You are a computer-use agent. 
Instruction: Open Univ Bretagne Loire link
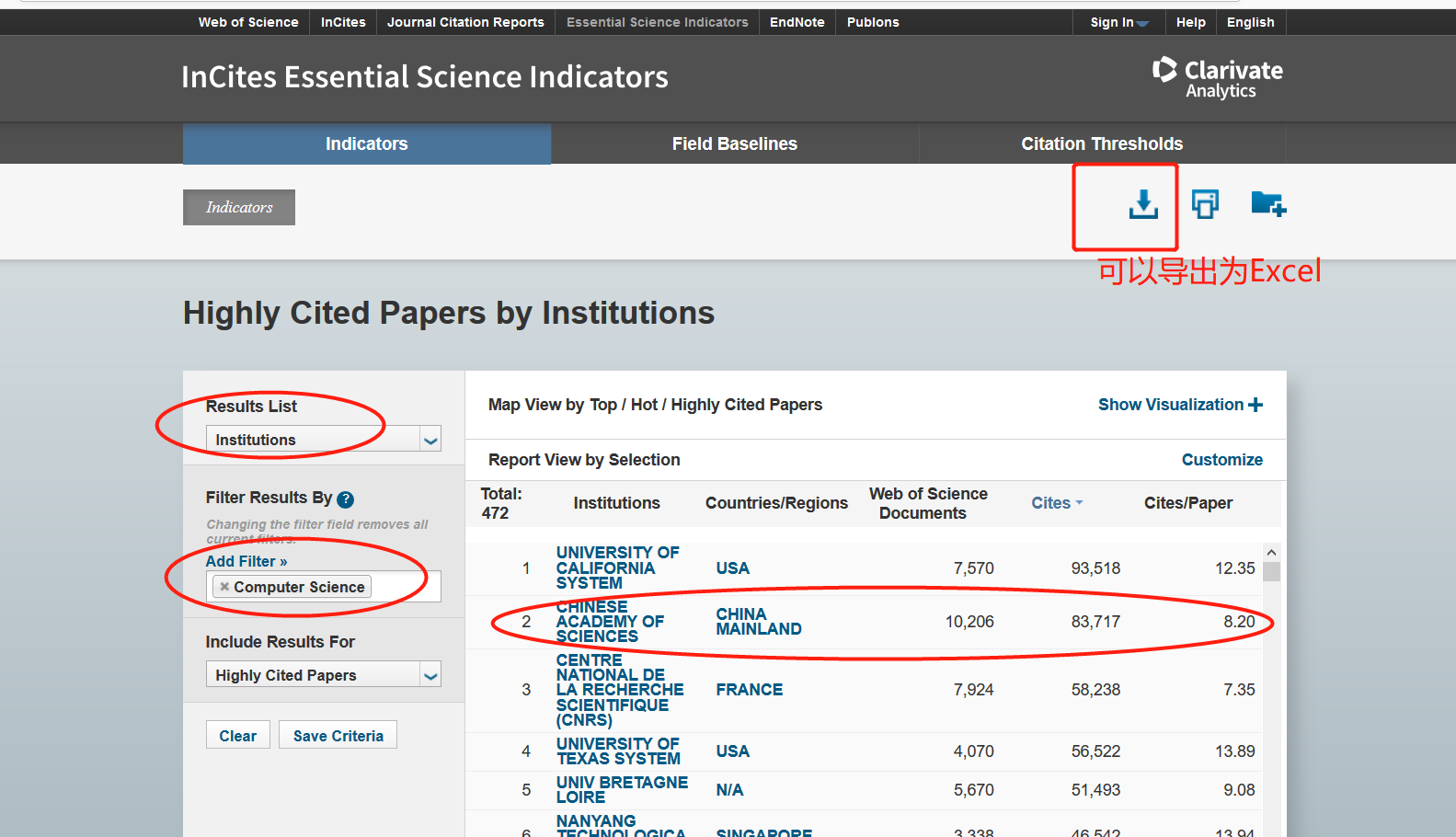pyautogui.click(x=622, y=789)
